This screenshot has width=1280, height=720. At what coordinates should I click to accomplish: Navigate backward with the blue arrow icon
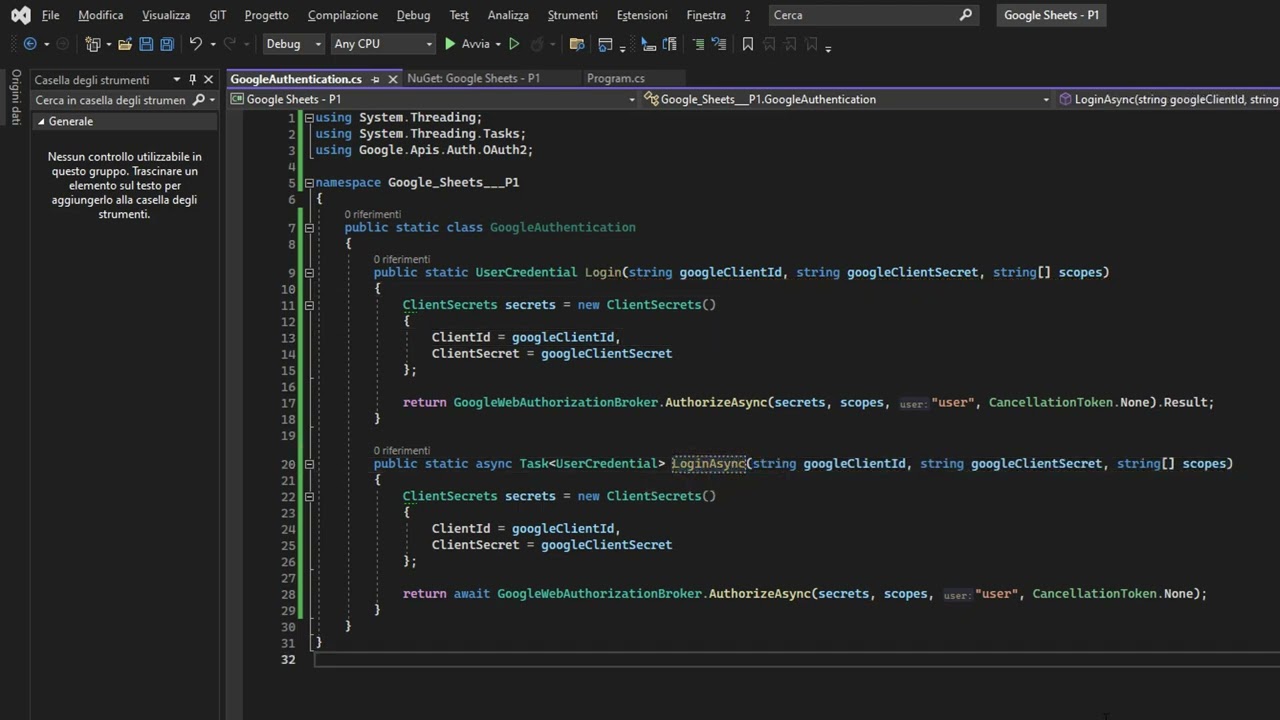[30, 44]
